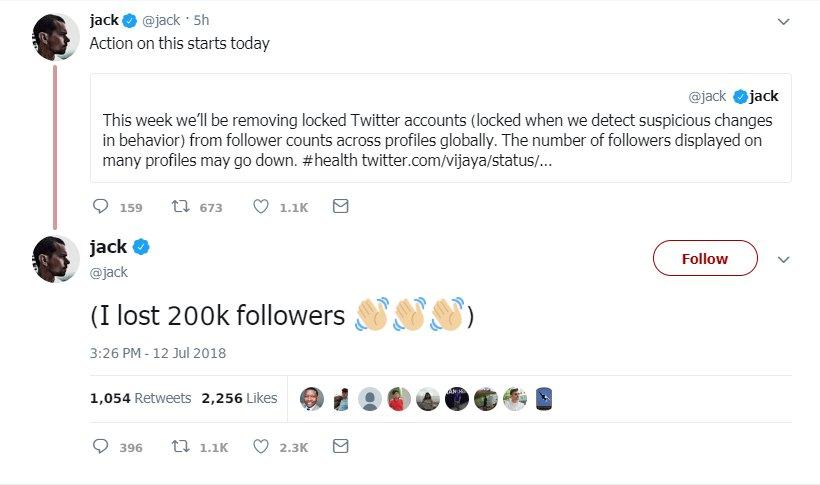Click jack's avatar on the main tweet
This screenshot has width=820, height=485.
pyautogui.click(x=56, y=259)
